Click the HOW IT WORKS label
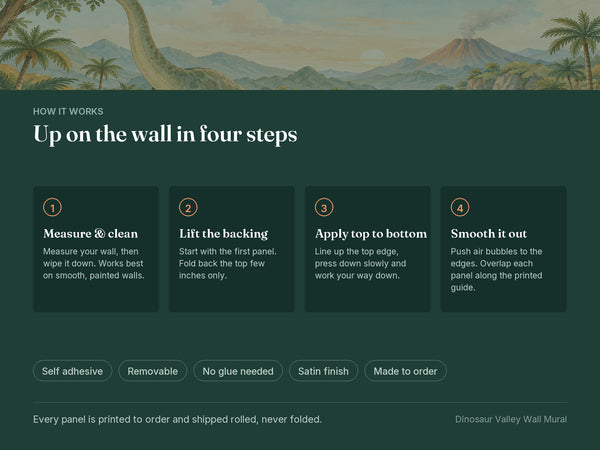The width and height of the screenshot is (600, 450). (68, 111)
